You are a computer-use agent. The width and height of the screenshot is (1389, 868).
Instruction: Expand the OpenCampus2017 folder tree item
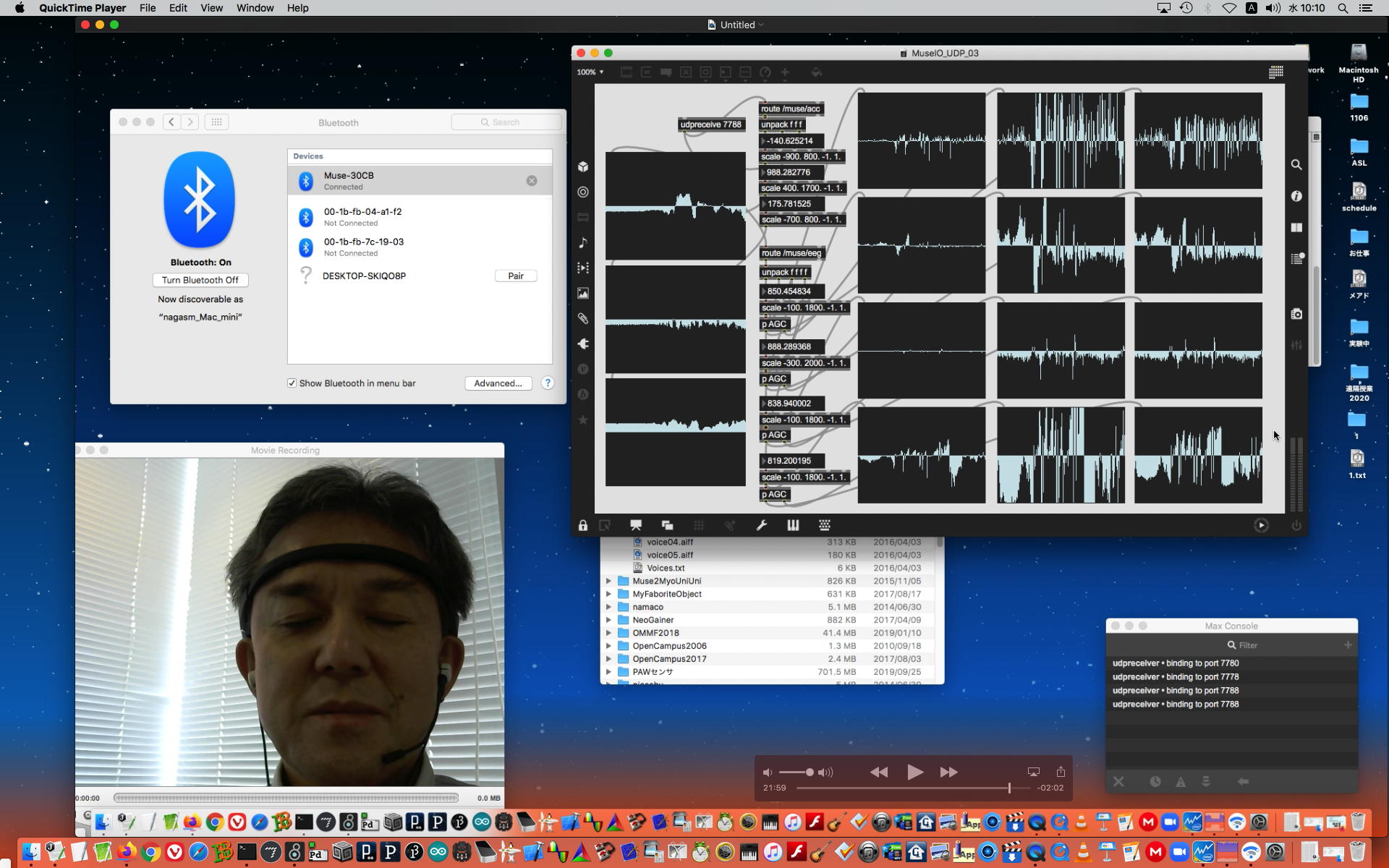tap(608, 659)
